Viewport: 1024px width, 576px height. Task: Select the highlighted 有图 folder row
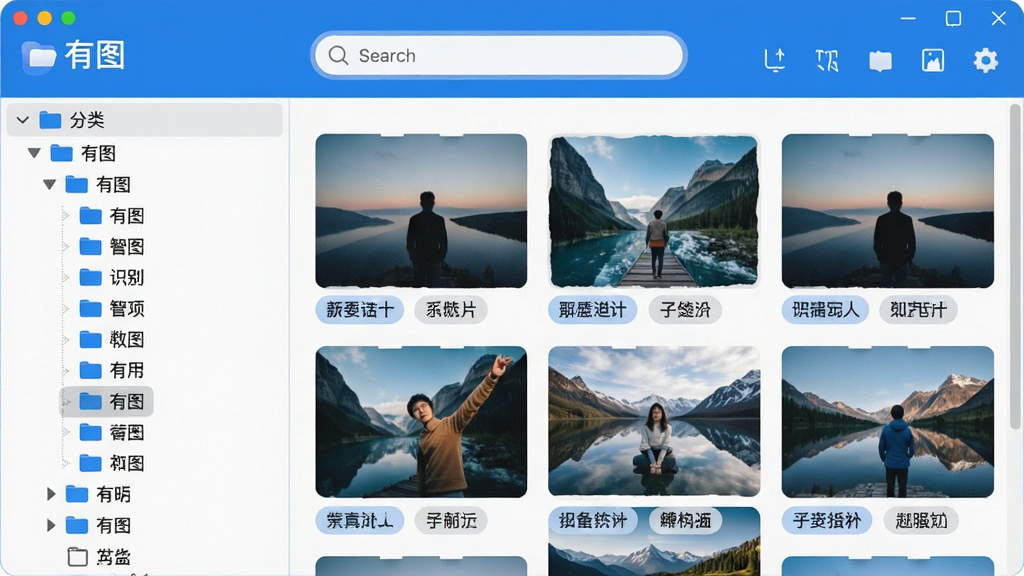[108, 401]
